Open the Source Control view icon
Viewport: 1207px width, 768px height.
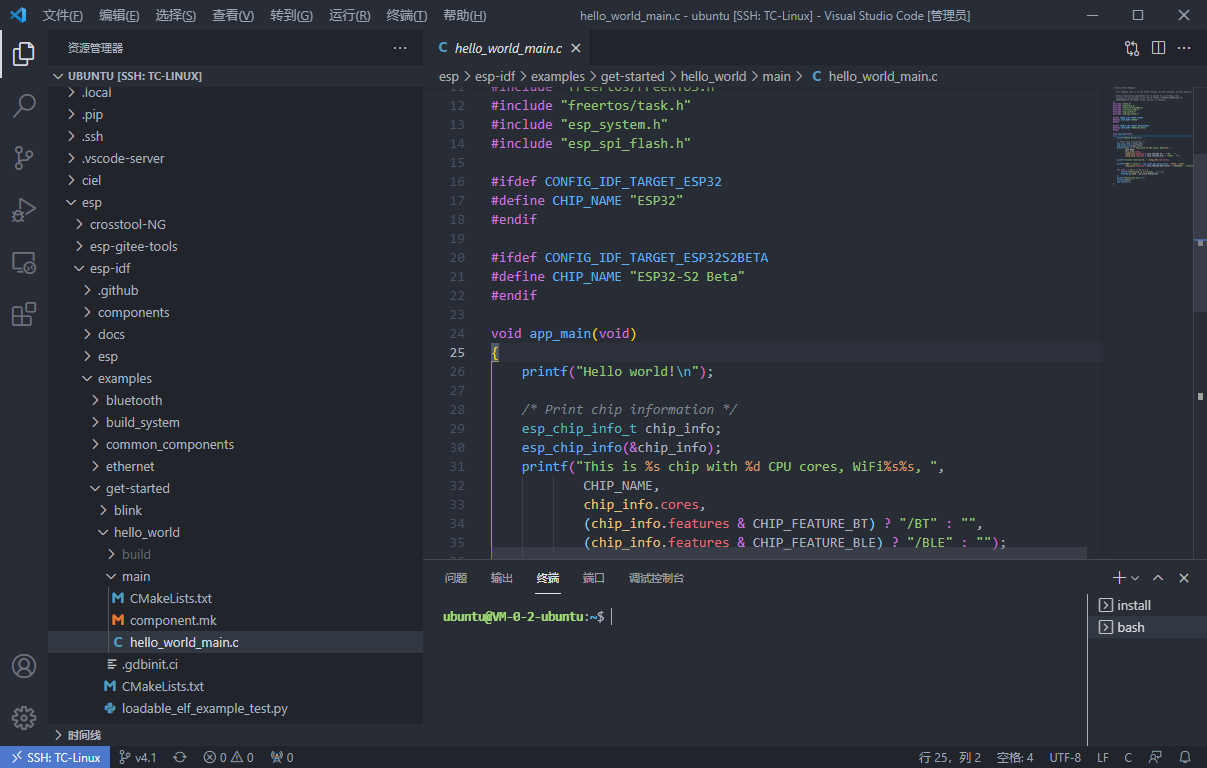24,158
